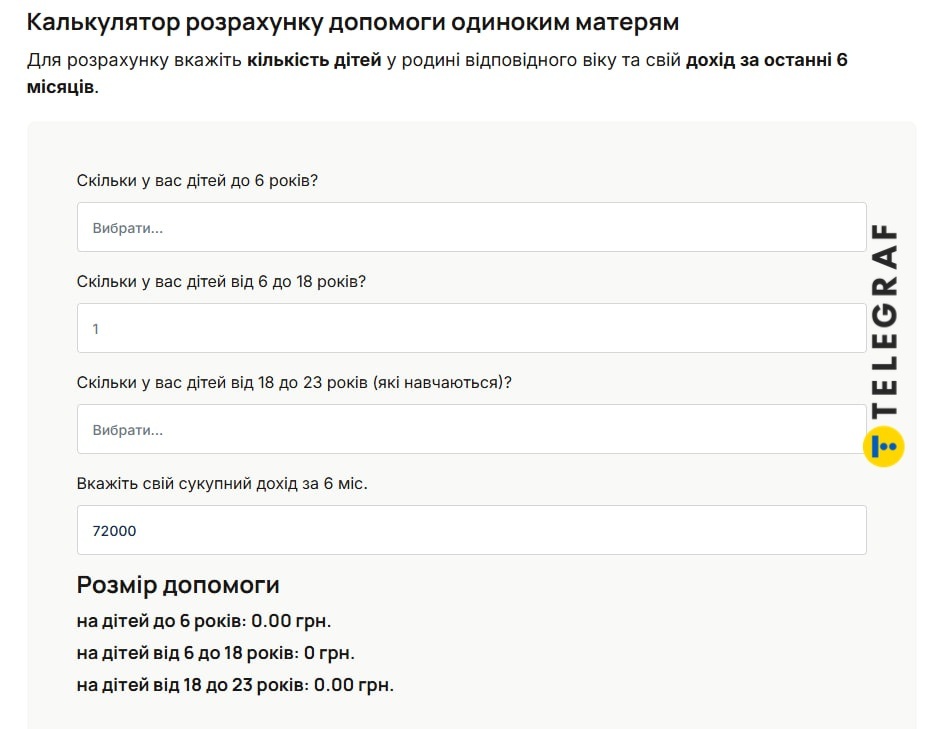
Task: Click the bold "кількість дітей" text
Action: click(x=314, y=60)
